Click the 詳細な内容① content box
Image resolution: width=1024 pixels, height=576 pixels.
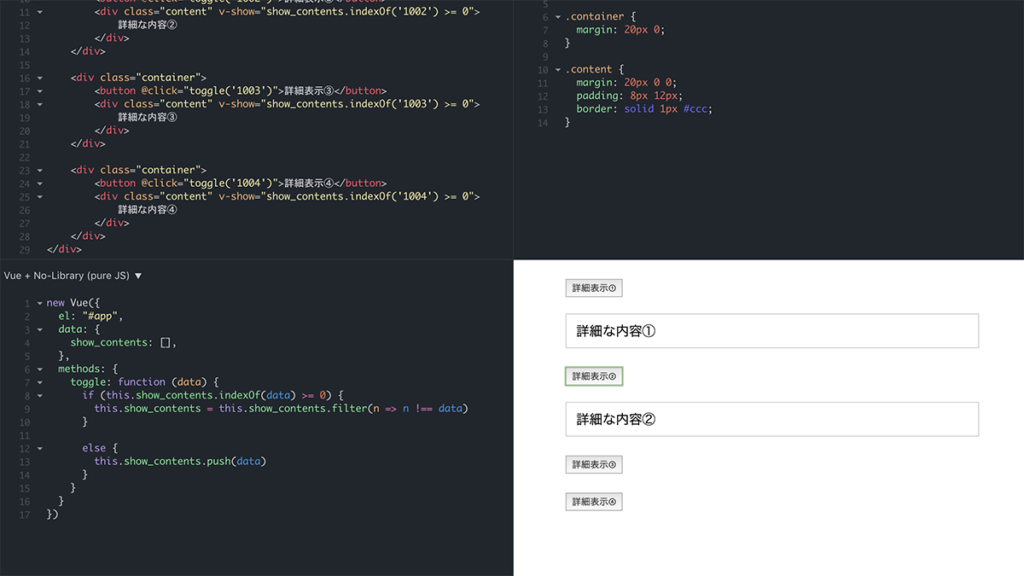[771, 331]
